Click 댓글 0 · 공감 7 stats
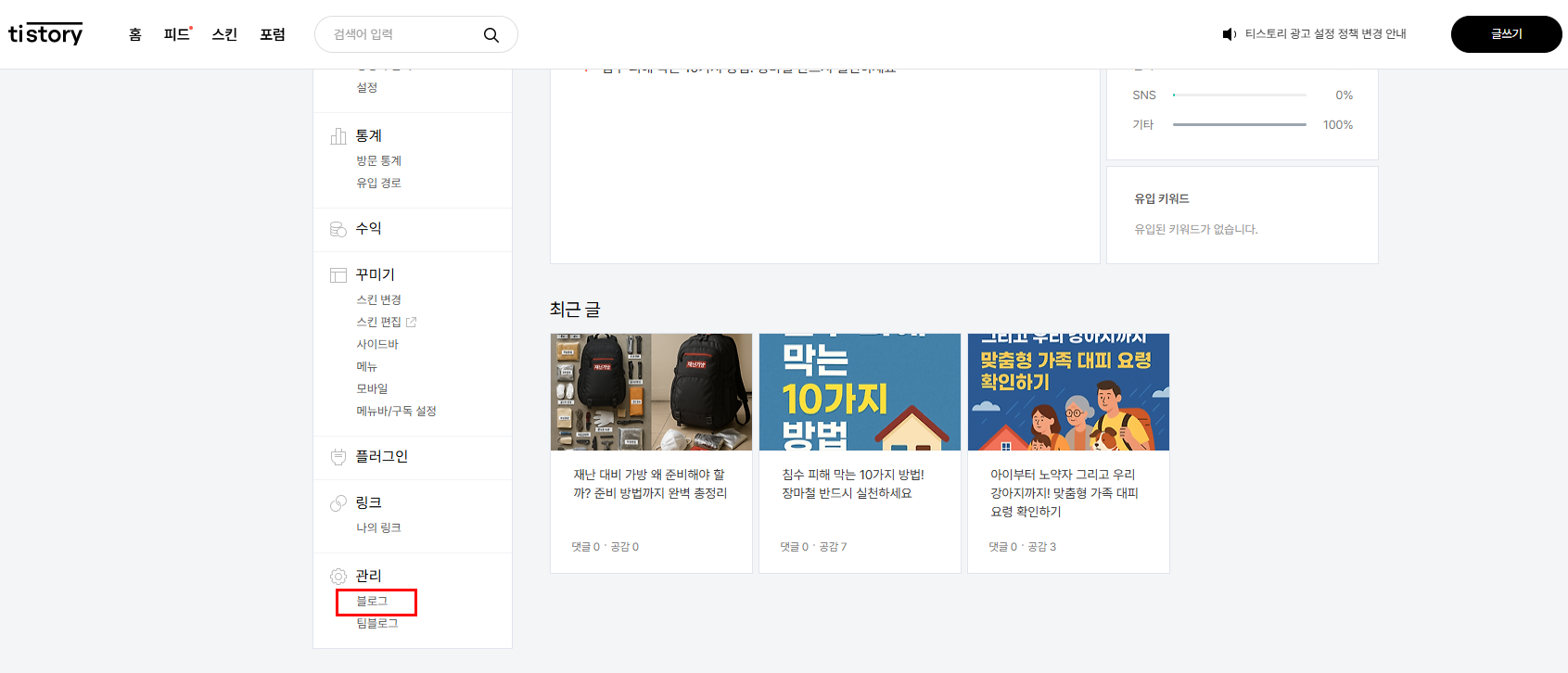This screenshot has width=1568, height=673. point(814,548)
